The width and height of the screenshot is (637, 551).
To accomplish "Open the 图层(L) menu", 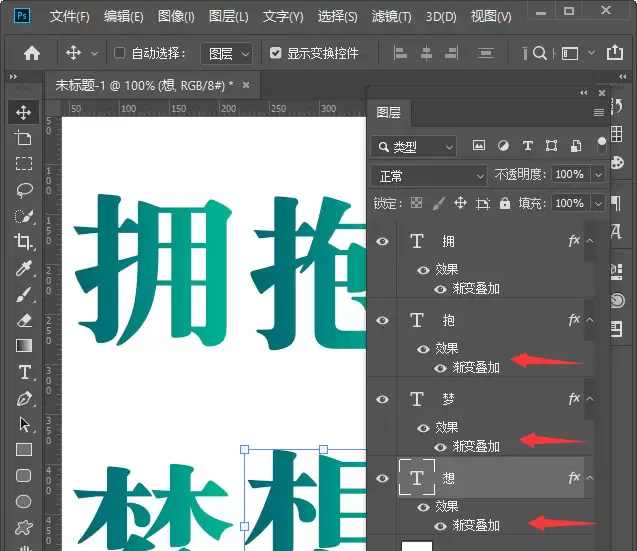I will (228, 16).
